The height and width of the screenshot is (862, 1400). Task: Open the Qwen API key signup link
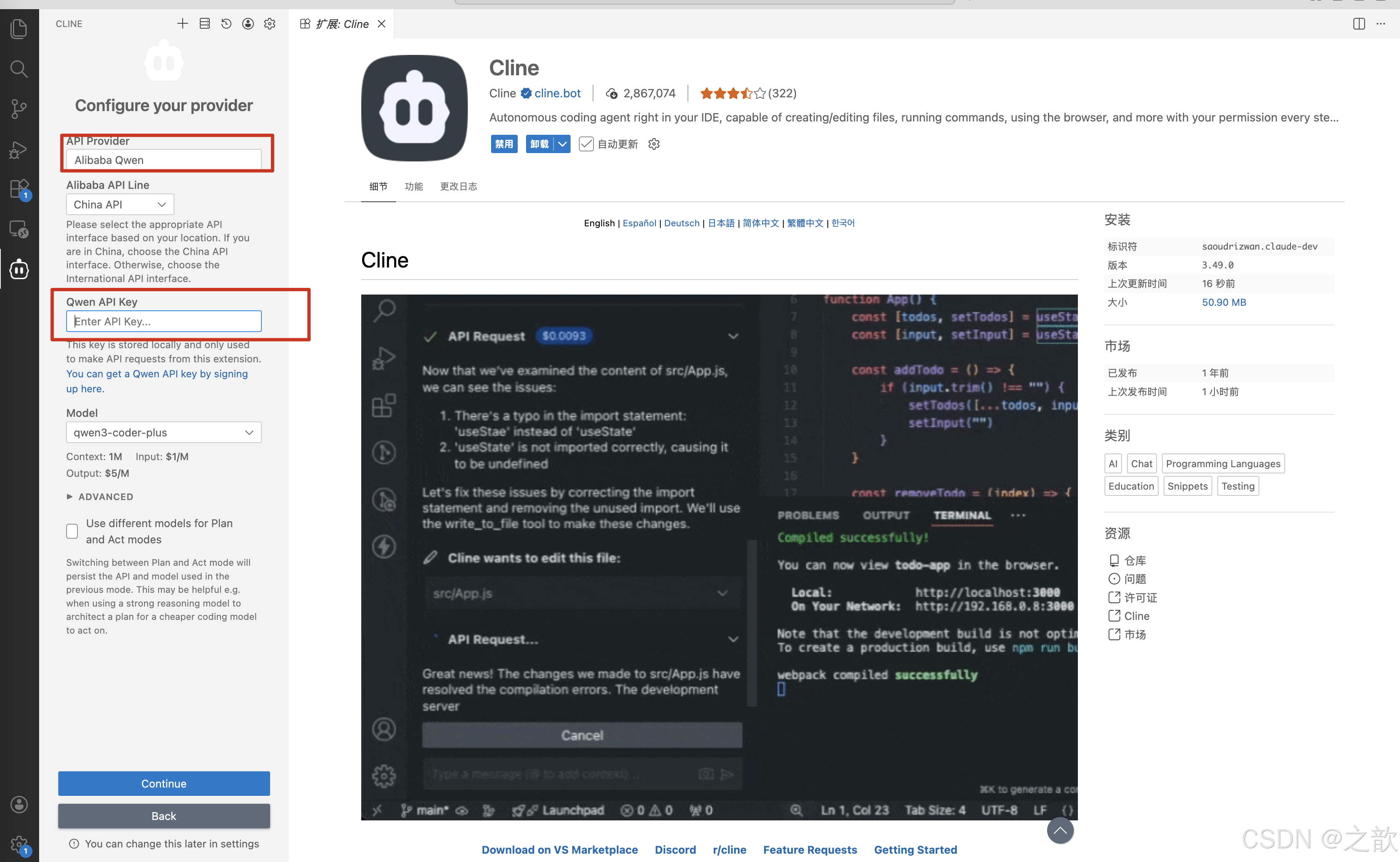(x=157, y=374)
